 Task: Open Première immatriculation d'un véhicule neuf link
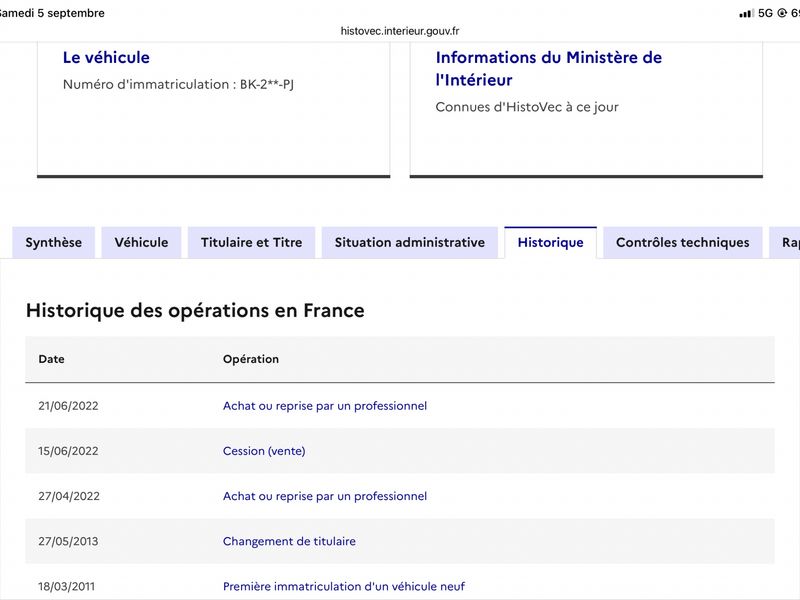pyautogui.click(x=344, y=586)
